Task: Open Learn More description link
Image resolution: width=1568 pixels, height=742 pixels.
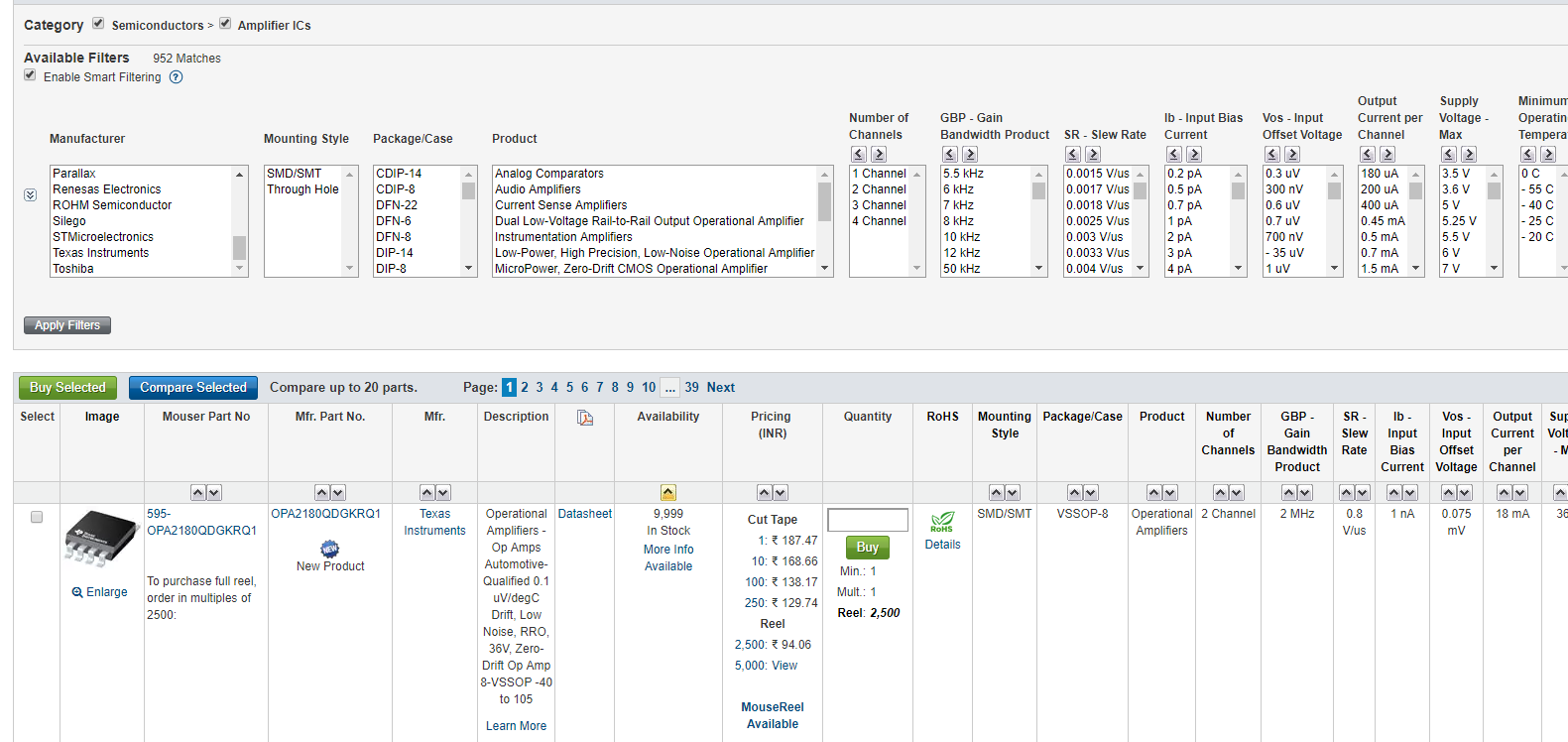Action: tap(516, 726)
